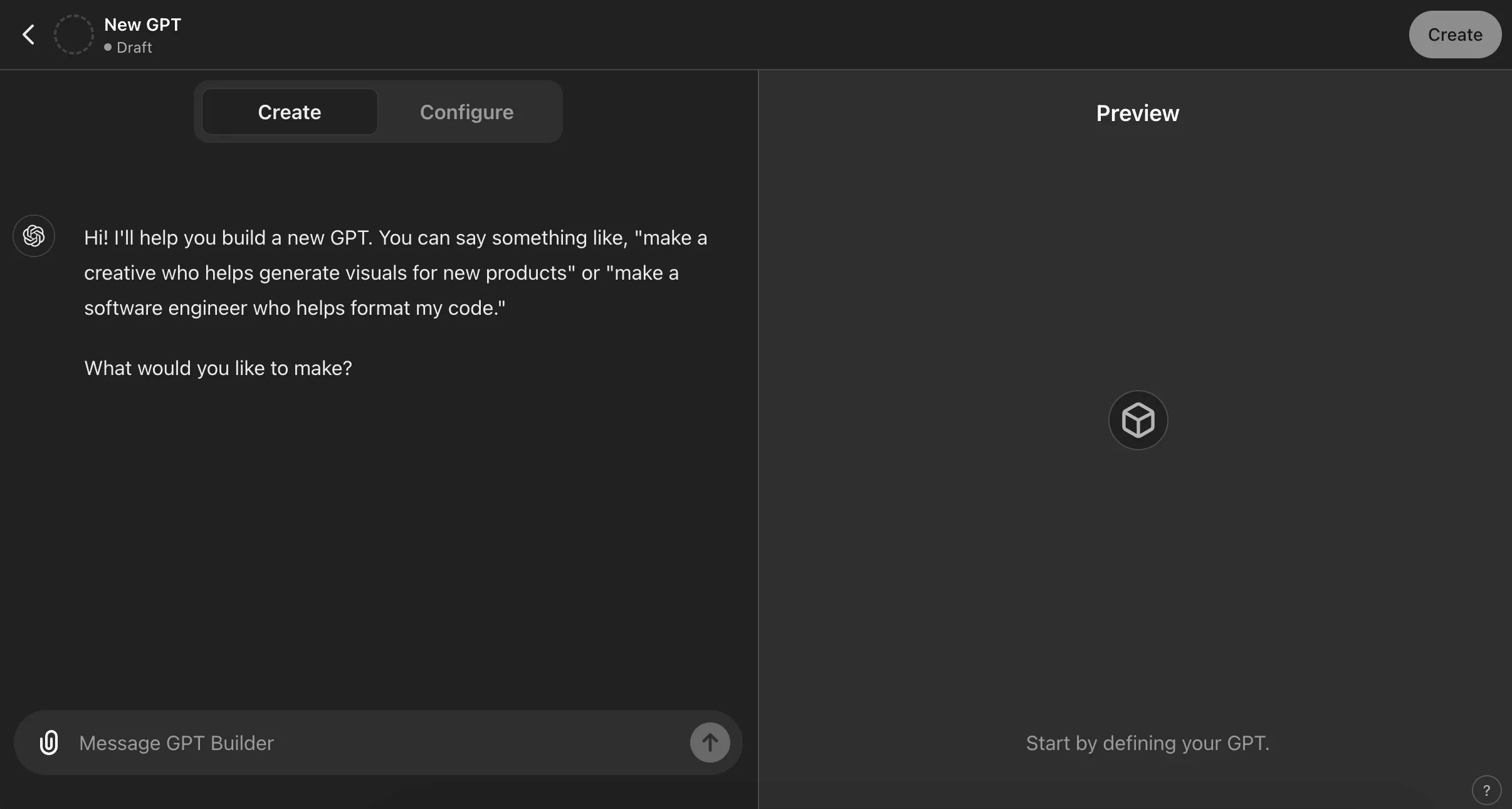Click the GPT avatar placeholder to set an image
Image resolution: width=1512 pixels, height=809 pixels.
(73, 34)
